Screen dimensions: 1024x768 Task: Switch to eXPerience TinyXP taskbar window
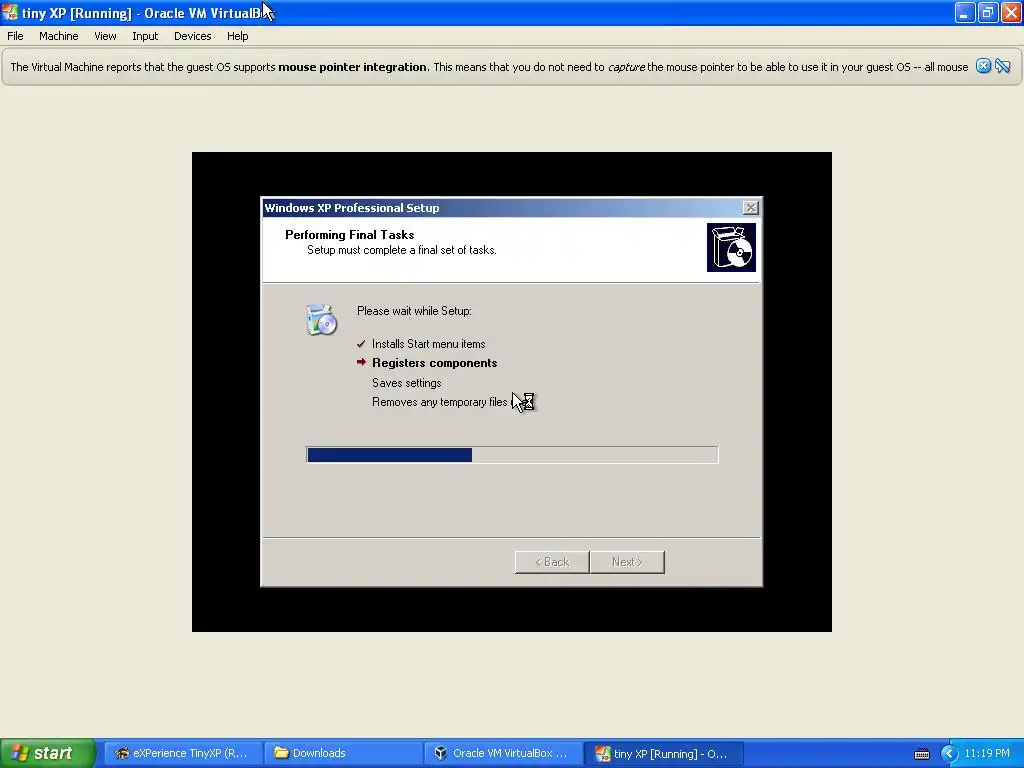pyautogui.click(x=183, y=753)
